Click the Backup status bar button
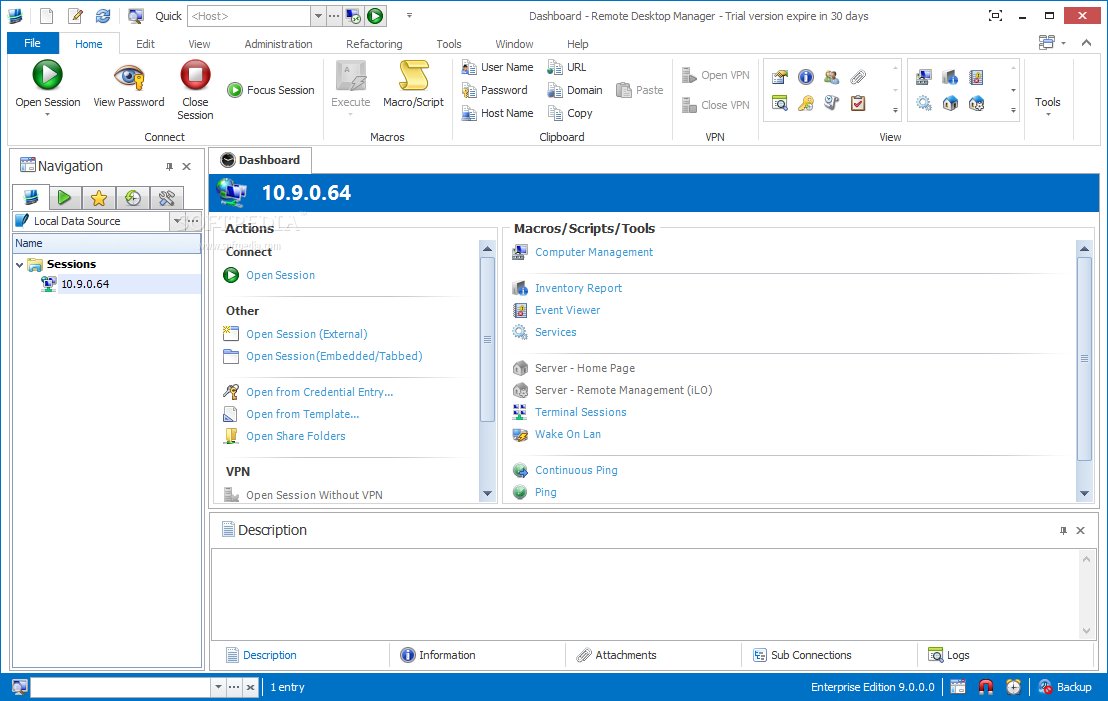This screenshot has height=701, width=1108. [x=1065, y=687]
